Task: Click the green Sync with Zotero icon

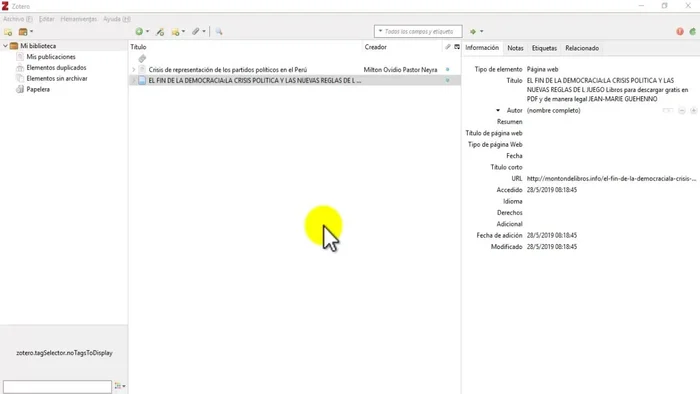Action: pyautogui.click(x=693, y=32)
